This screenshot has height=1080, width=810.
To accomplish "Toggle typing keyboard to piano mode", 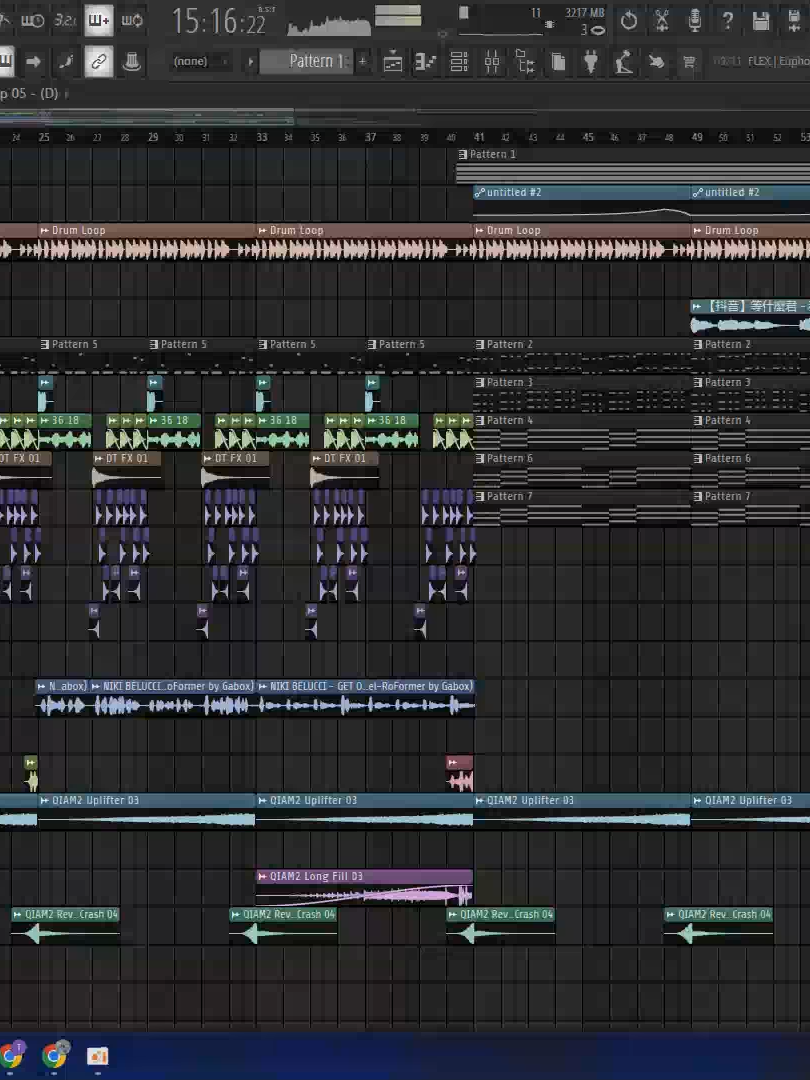I will [x=99, y=20].
